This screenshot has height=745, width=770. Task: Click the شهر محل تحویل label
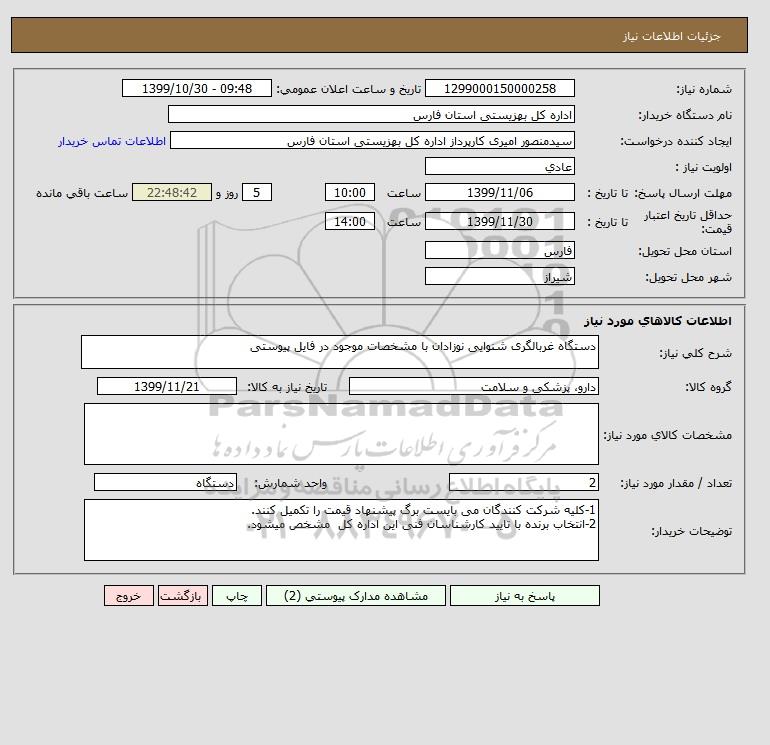coord(688,277)
